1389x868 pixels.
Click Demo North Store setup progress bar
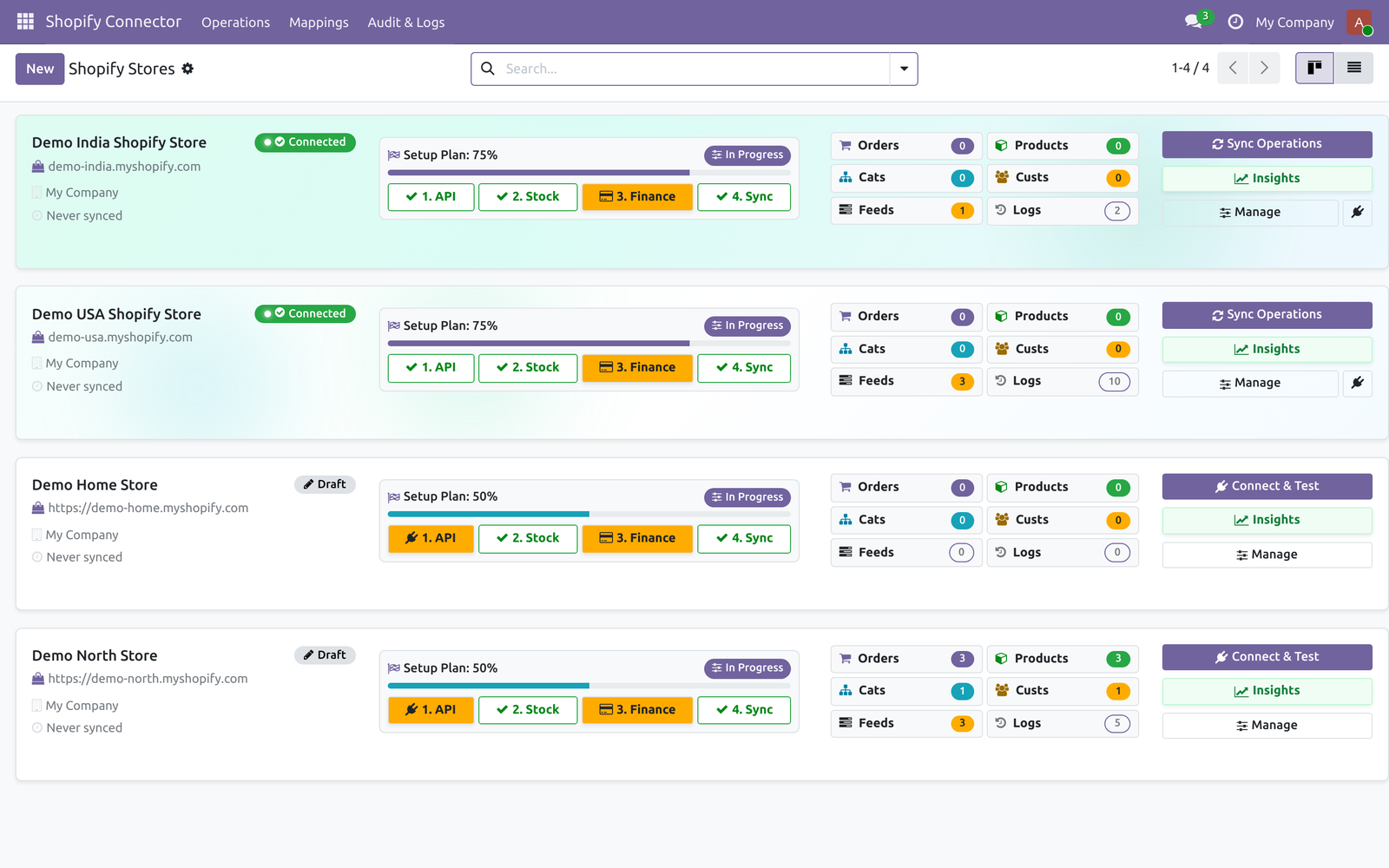(x=589, y=686)
